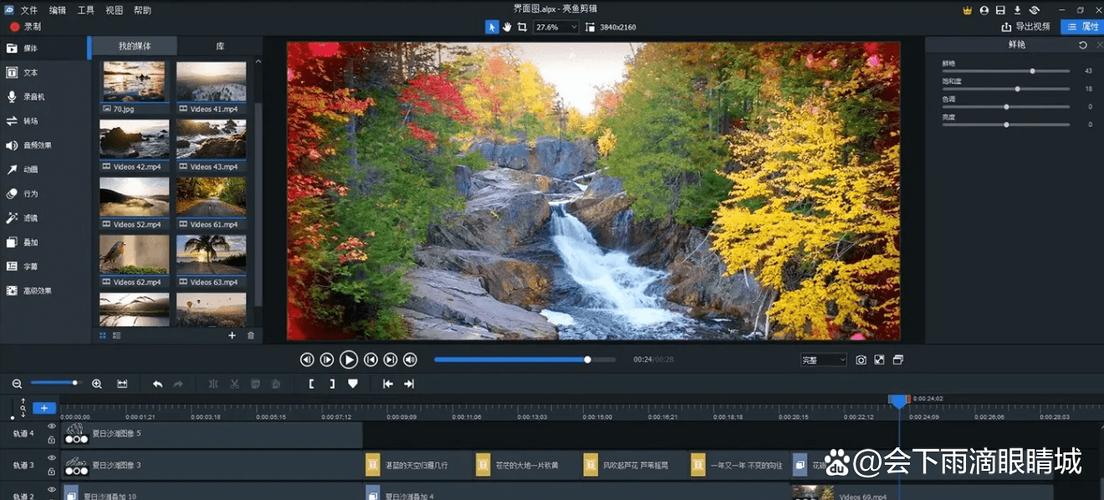Toggle visibility of track 轨道 3
This screenshot has width=1104, height=500.
(x=51, y=458)
